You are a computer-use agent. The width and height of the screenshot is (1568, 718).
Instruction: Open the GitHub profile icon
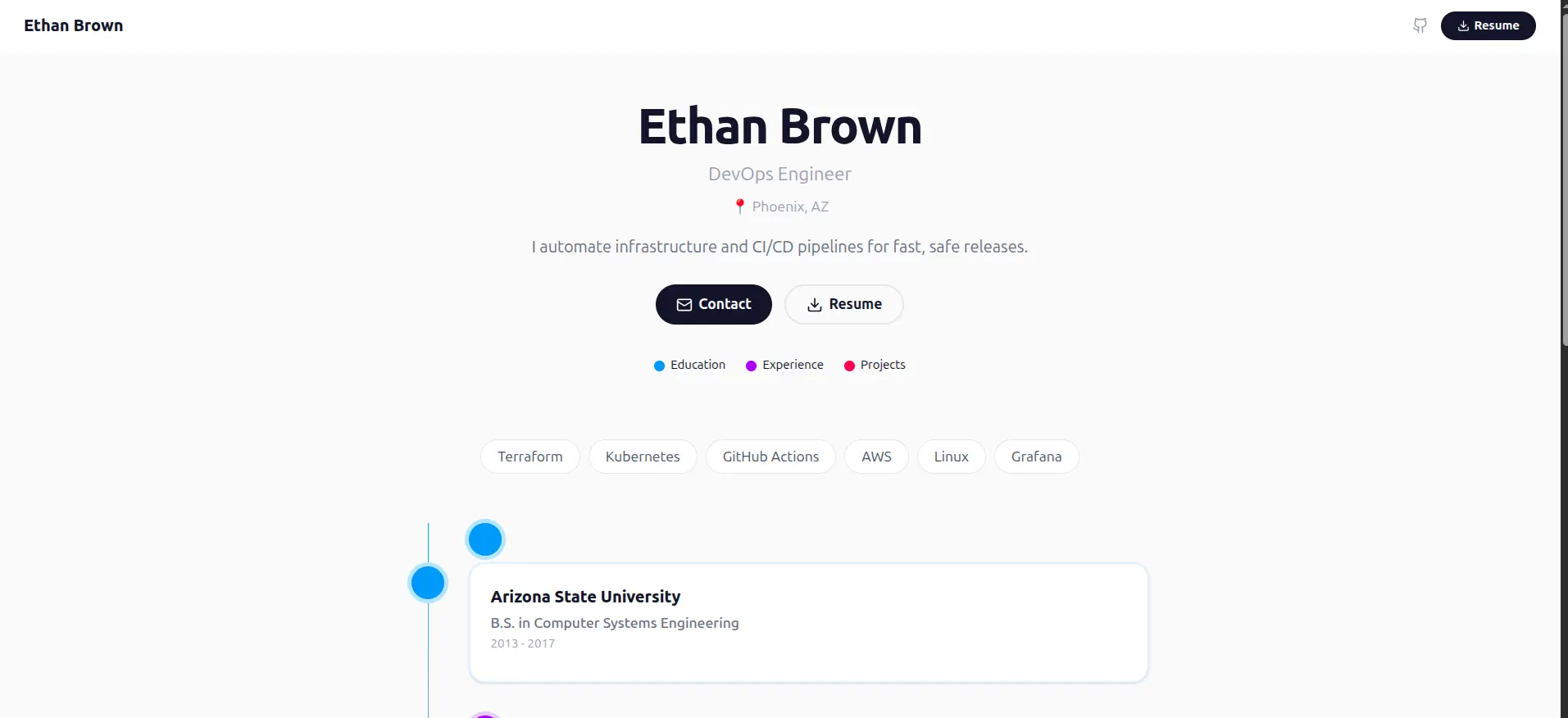pyautogui.click(x=1420, y=26)
